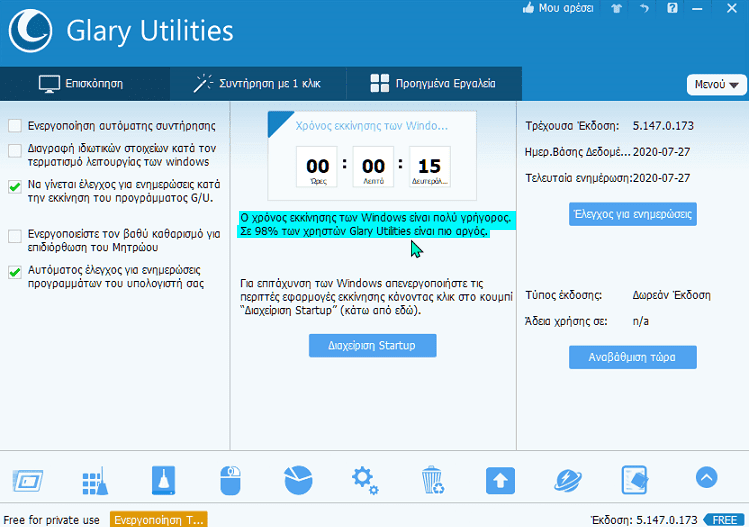Click the Έκδοση: 5.147.0.173 status text
Image resolution: width=749 pixels, height=527 pixels.
(643, 520)
